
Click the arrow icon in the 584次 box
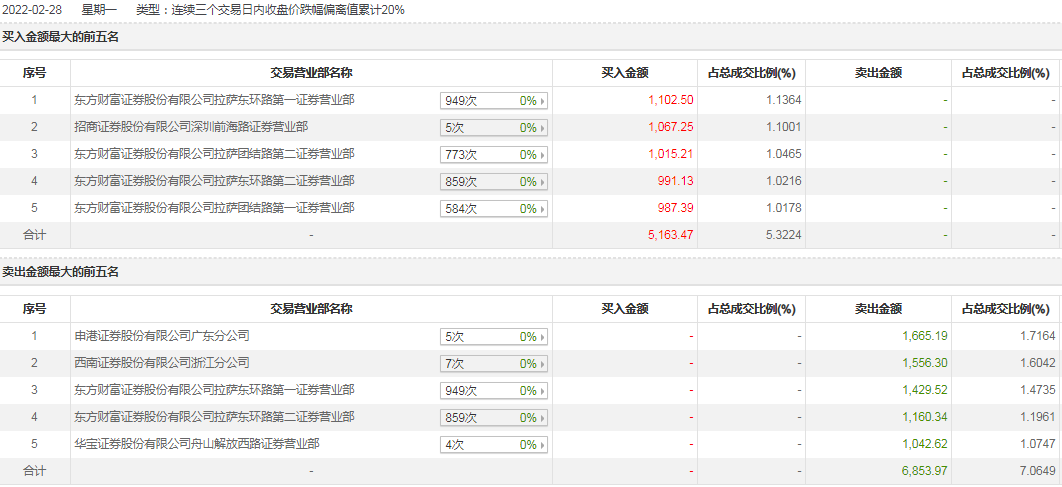(x=543, y=209)
